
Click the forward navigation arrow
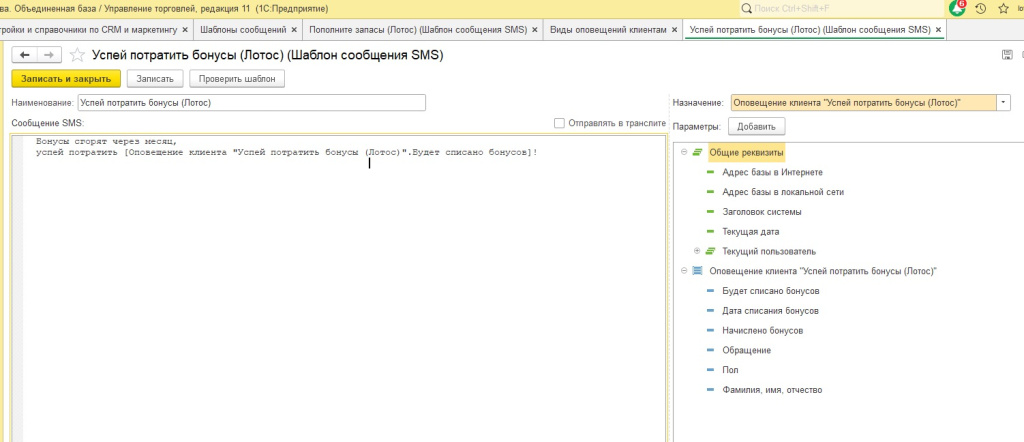tap(47, 54)
